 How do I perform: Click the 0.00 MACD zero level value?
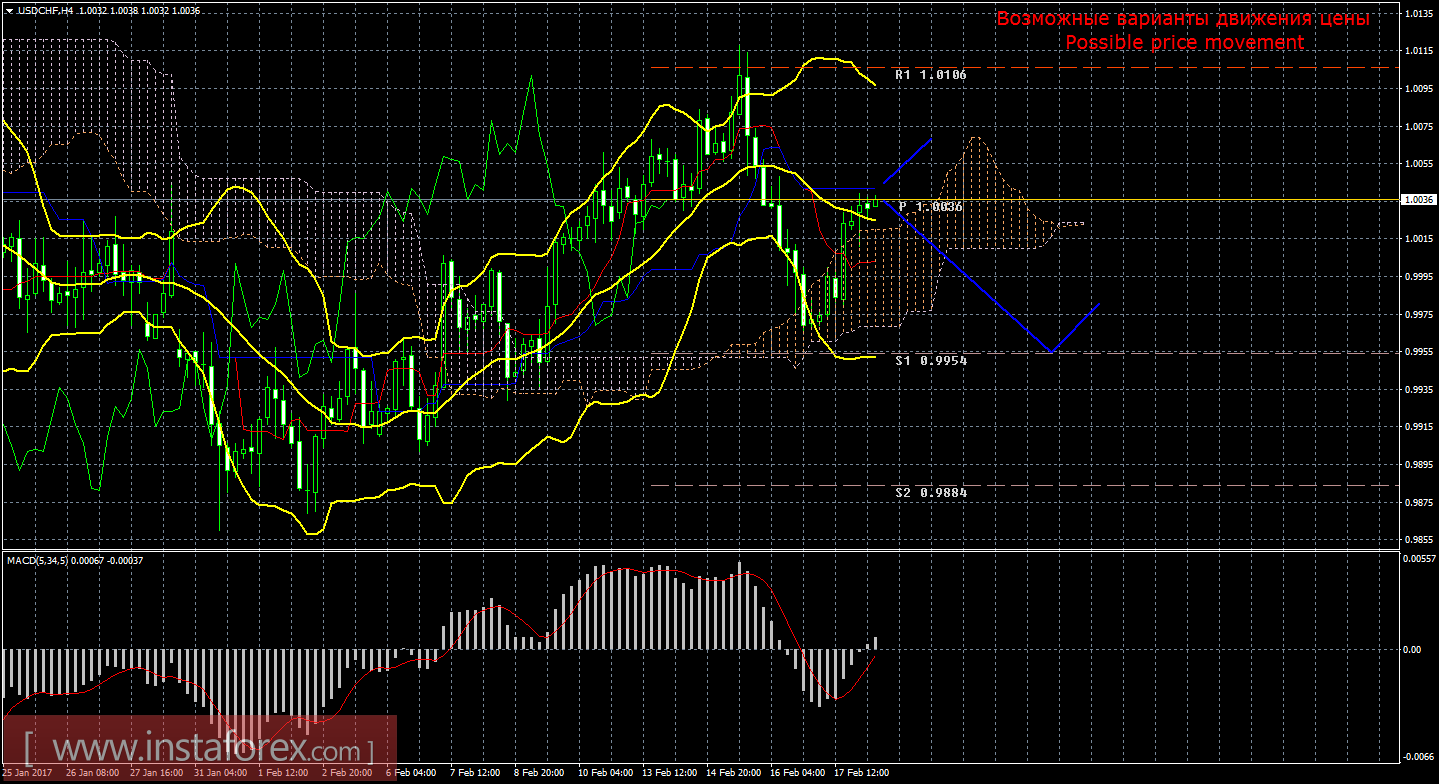1413,650
